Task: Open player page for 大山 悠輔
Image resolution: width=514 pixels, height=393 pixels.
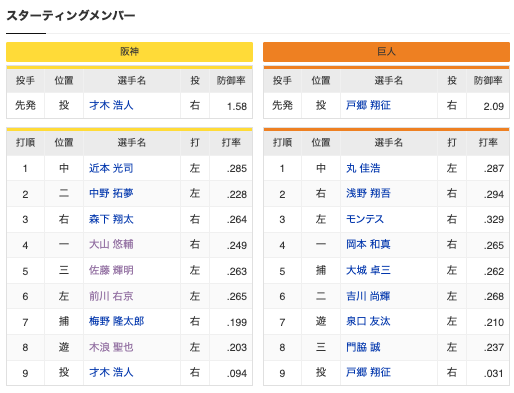Action: tap(111, 244)
